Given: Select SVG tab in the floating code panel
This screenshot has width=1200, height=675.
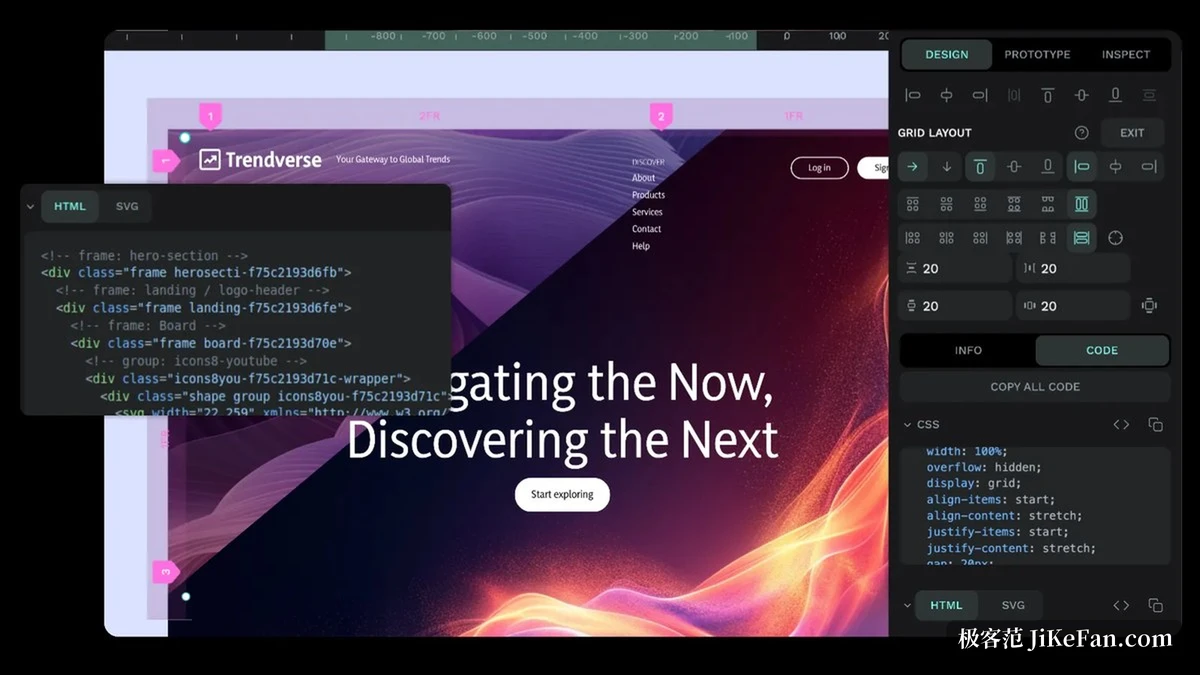Looking at the screenshot, I should [x=127, y=207].
